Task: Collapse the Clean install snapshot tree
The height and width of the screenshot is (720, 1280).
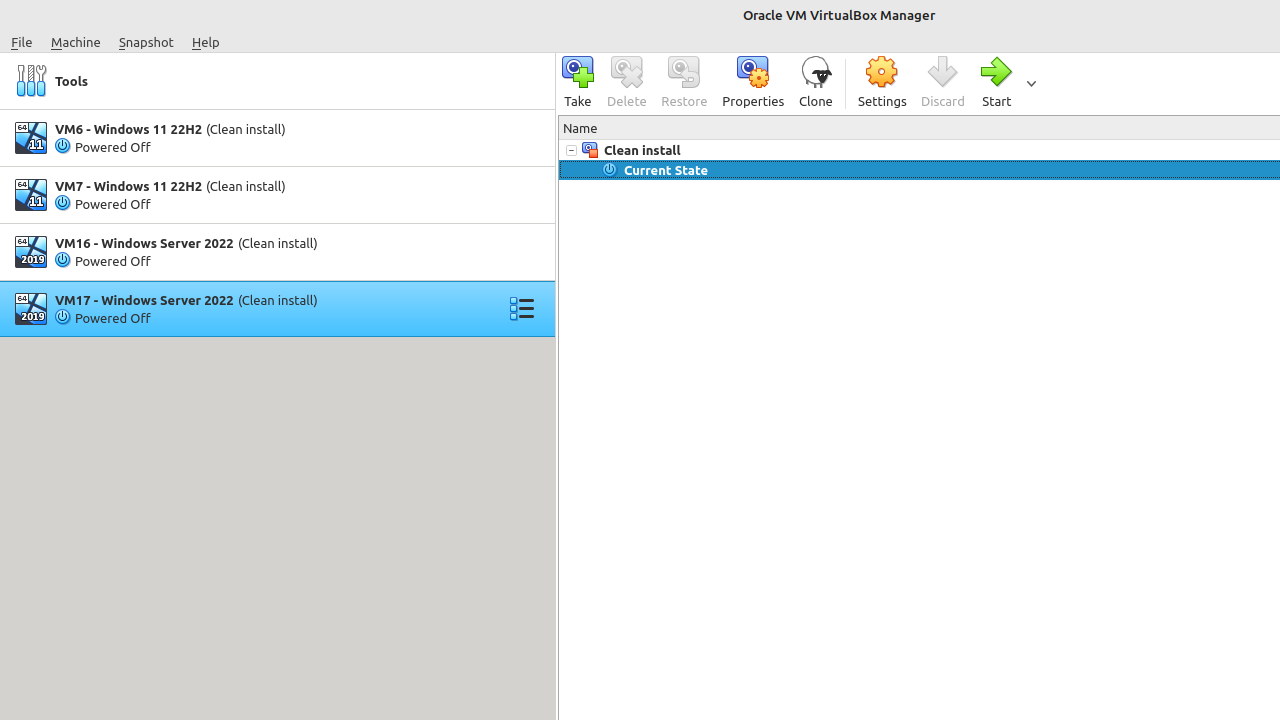Action: coord(571,150)
